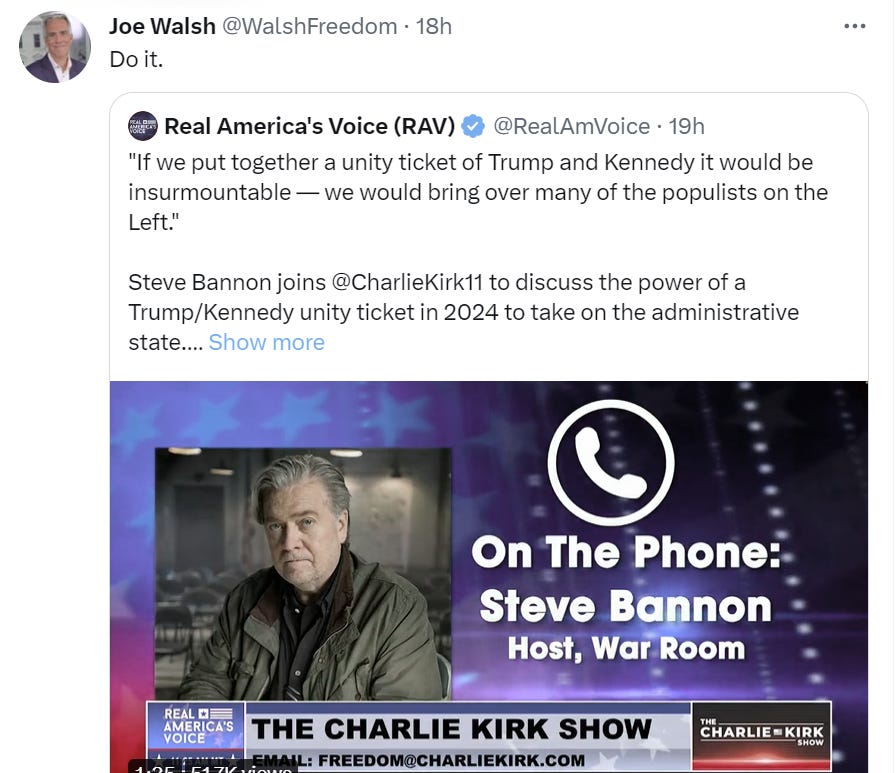
Task: Play the Steve Bannon video thumbnail
Action: [x=489, y=577]
